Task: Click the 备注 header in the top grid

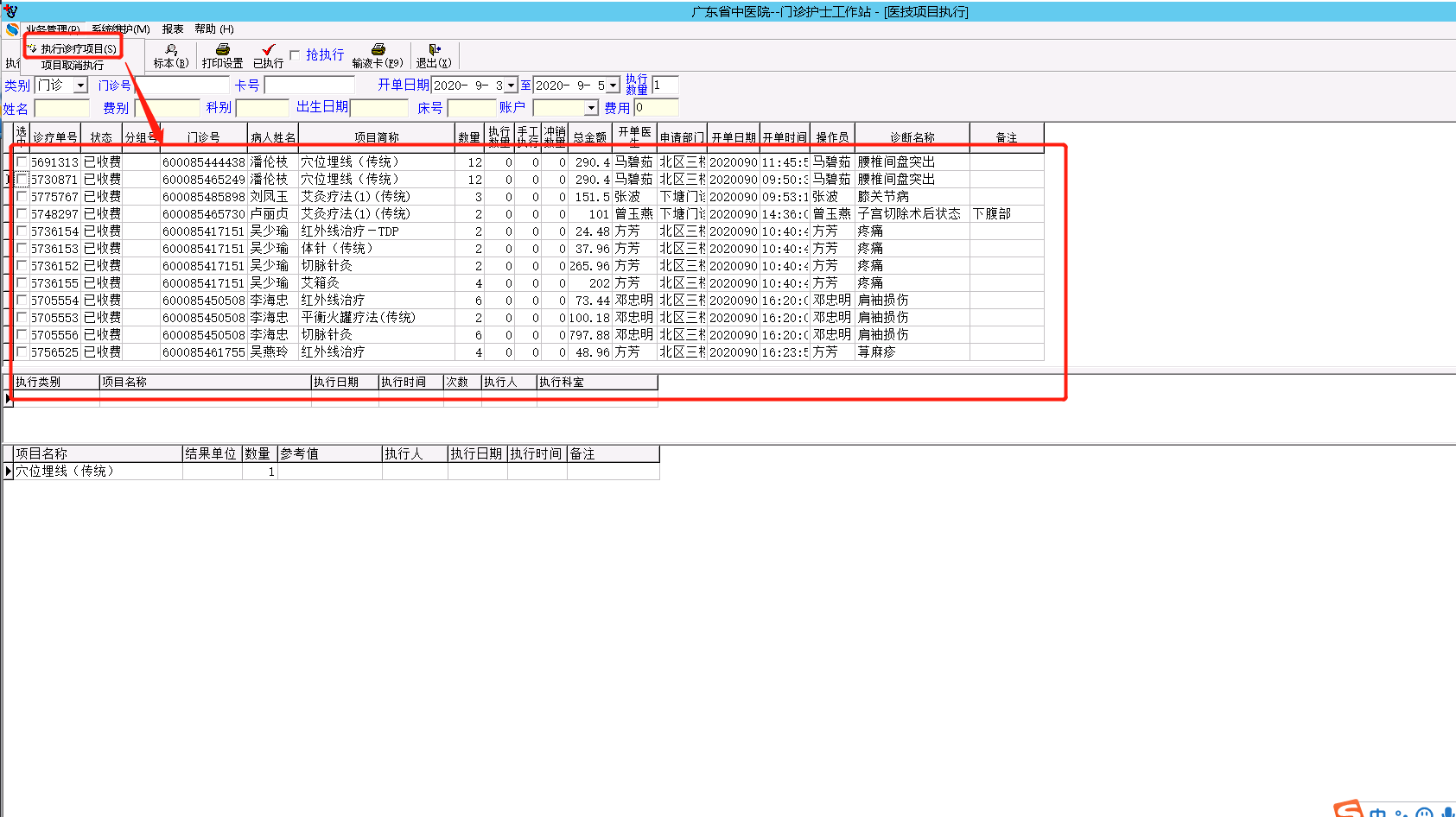Action: [1007, 137]
